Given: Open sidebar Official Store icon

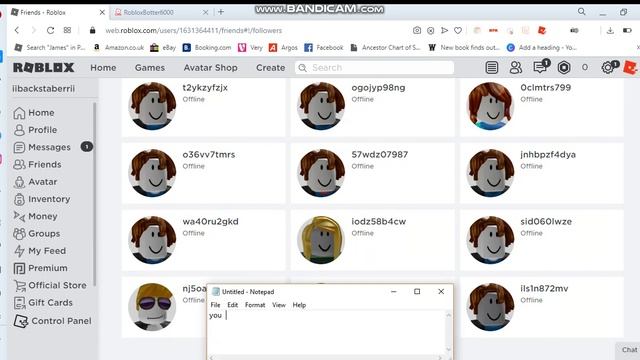Looking at the screenshot, I should click(x=19, y=285).
